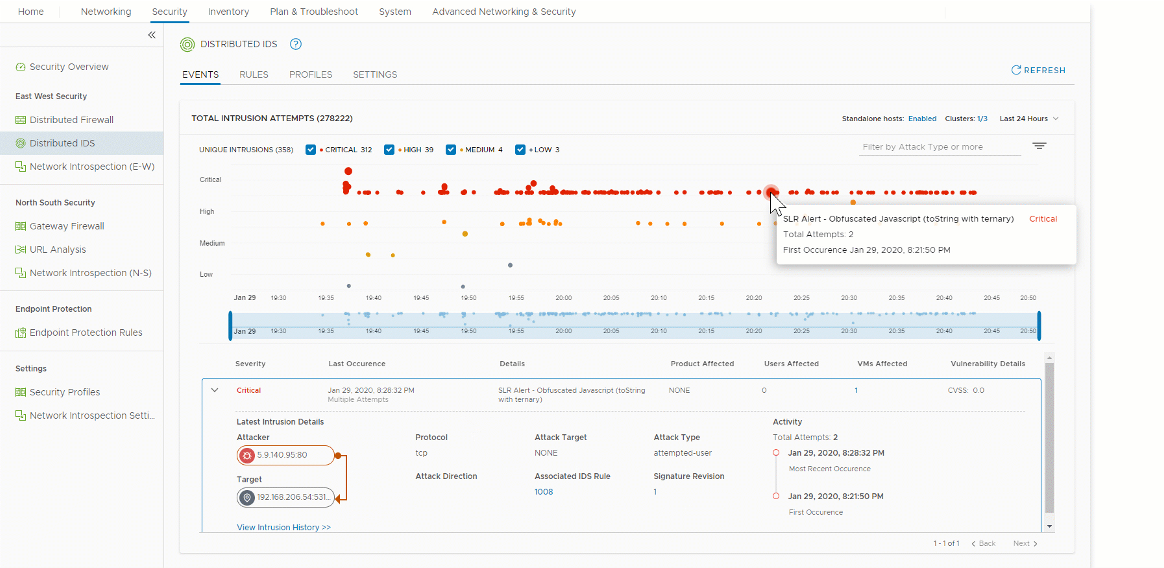The height and width of the screenshot is (568, 1164).
Task: Open the Last 24 Hours dropdown
Action: 1028,119
